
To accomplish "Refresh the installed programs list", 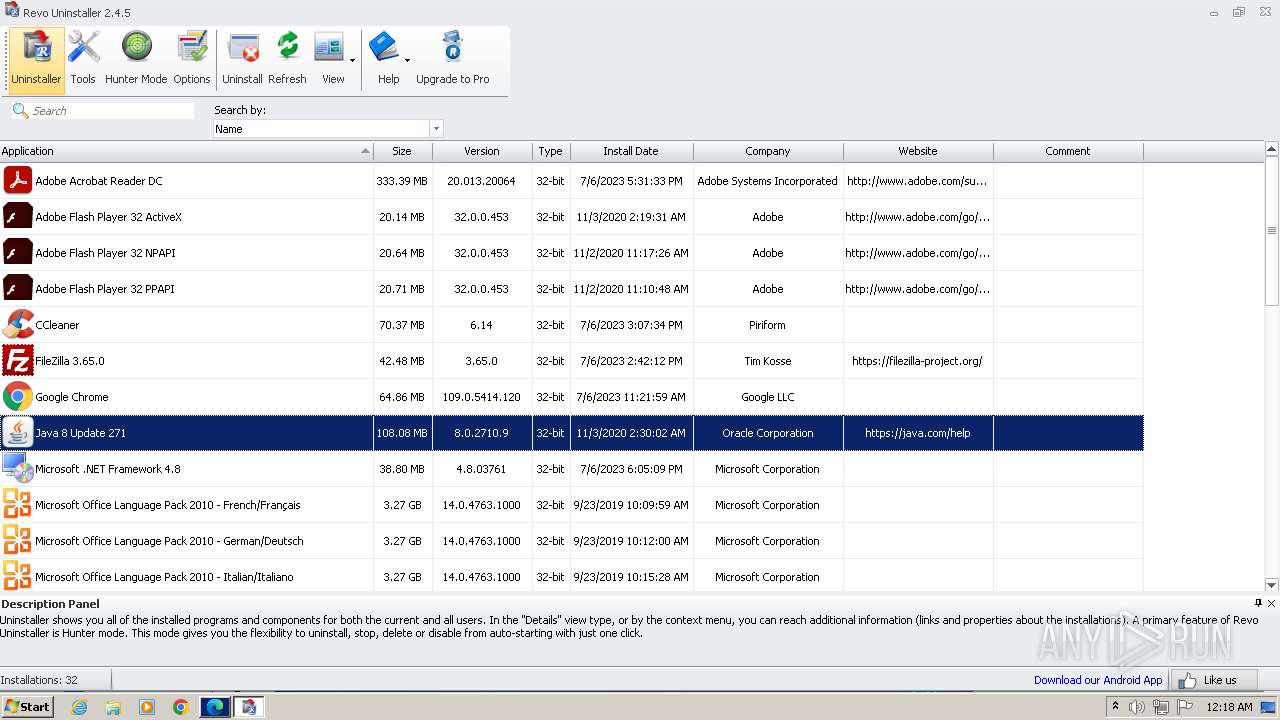I will coord(287,59).
